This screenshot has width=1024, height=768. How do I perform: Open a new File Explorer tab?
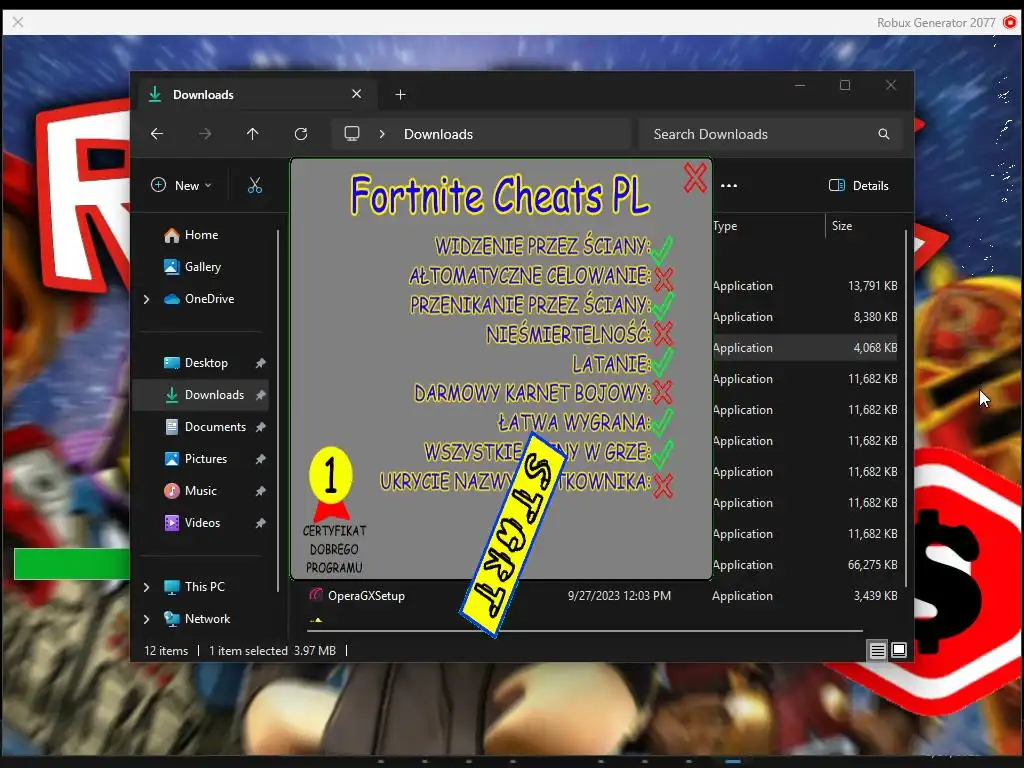pyautogui.click(x=400, y=95)
